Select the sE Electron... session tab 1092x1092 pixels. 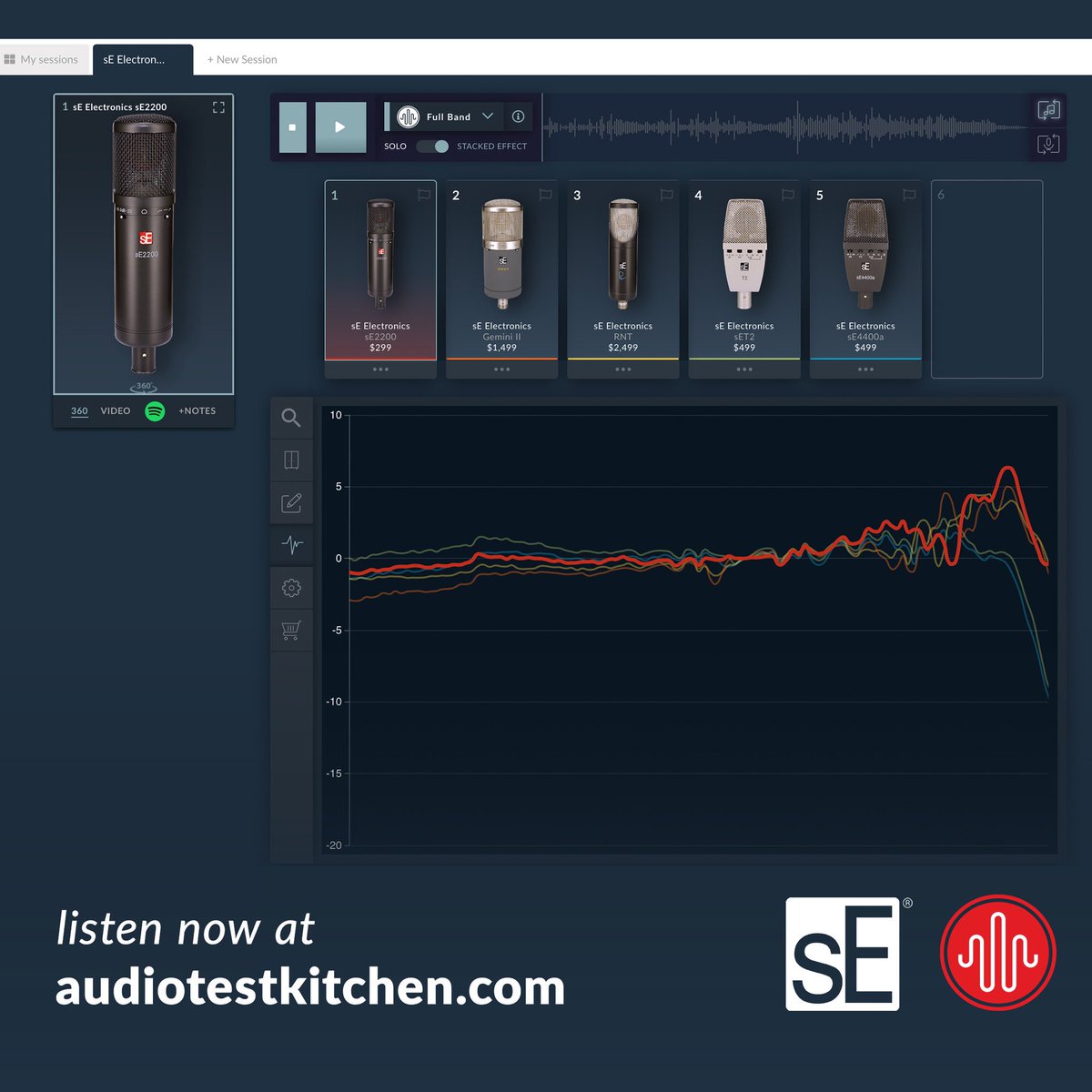tap(143, 59)
